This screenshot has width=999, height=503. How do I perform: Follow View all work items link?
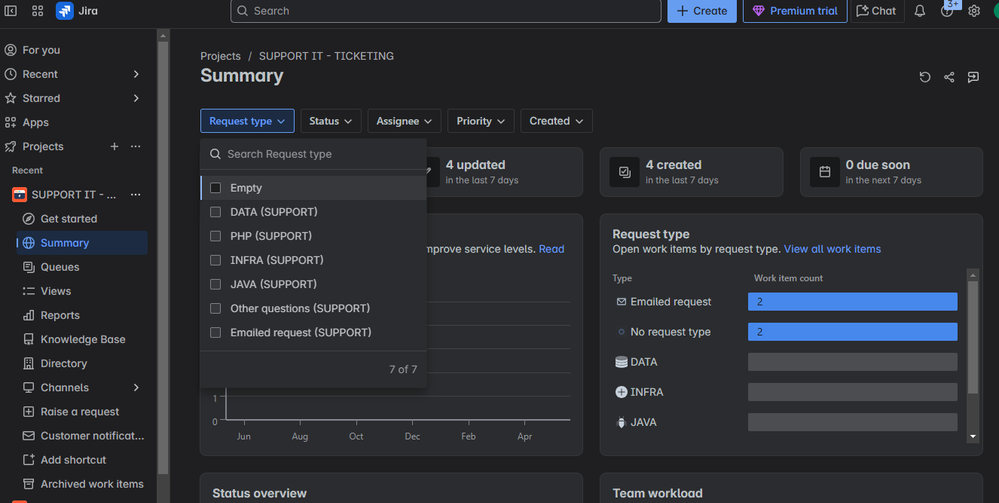[832, 249]
